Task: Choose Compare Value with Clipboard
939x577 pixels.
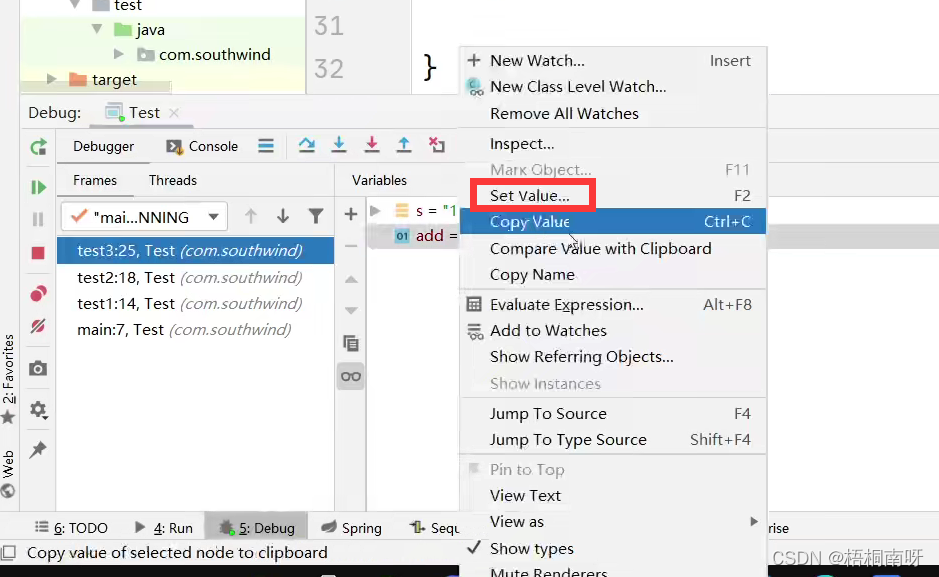Action: click(x=613, y=248)
